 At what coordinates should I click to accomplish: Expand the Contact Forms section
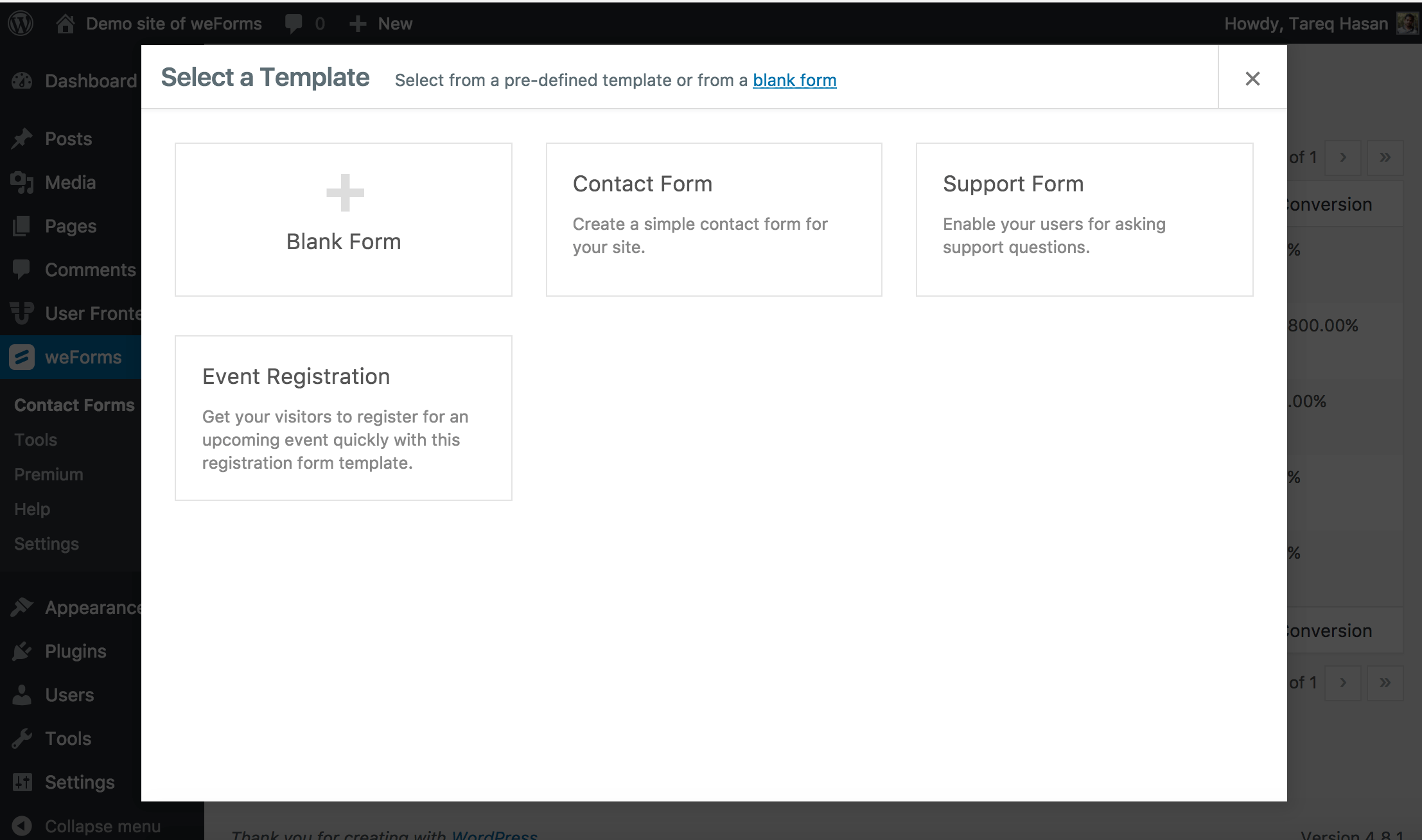pos(74,404)
